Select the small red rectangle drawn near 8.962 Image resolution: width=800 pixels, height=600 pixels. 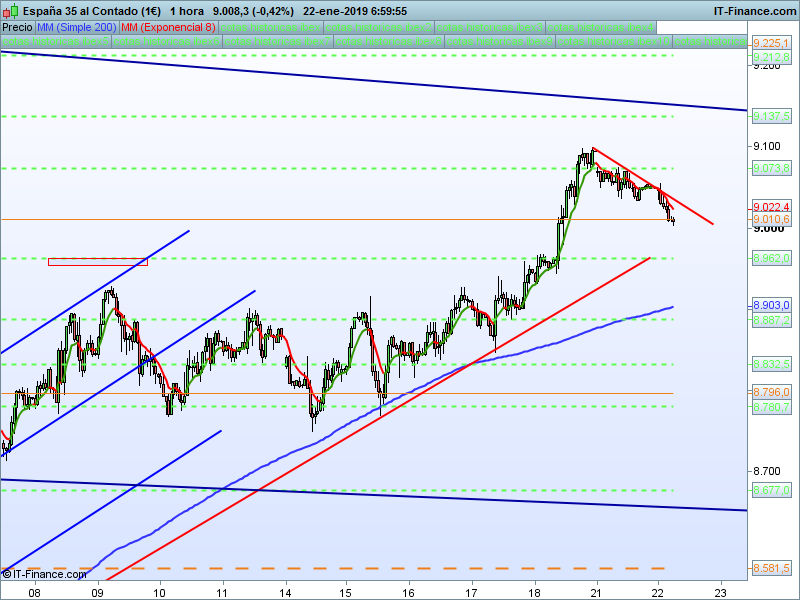(x=98, y=262)
